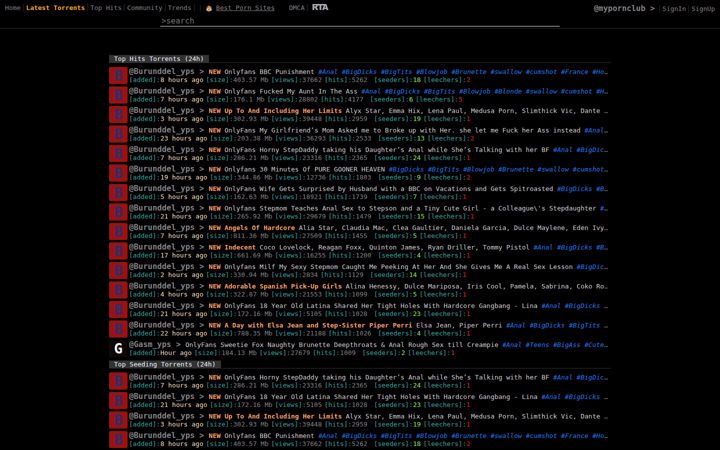
Task: Click uploader avatar on Top Hits BBC Punishment row
Action: click(118, 75)
